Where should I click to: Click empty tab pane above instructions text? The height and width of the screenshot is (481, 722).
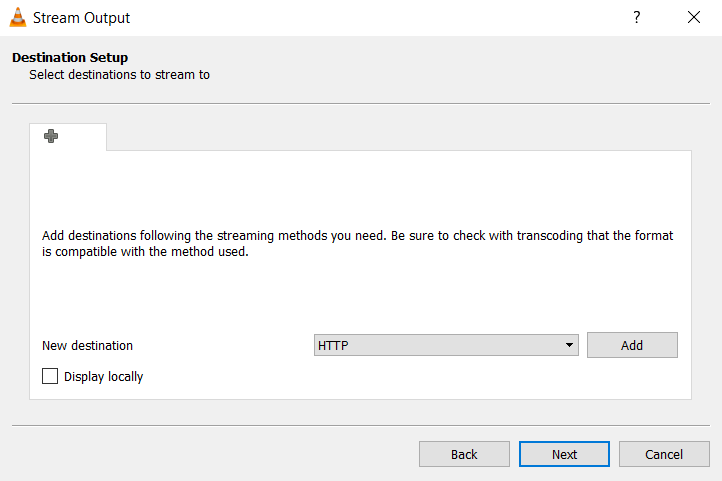coord(360,190)
